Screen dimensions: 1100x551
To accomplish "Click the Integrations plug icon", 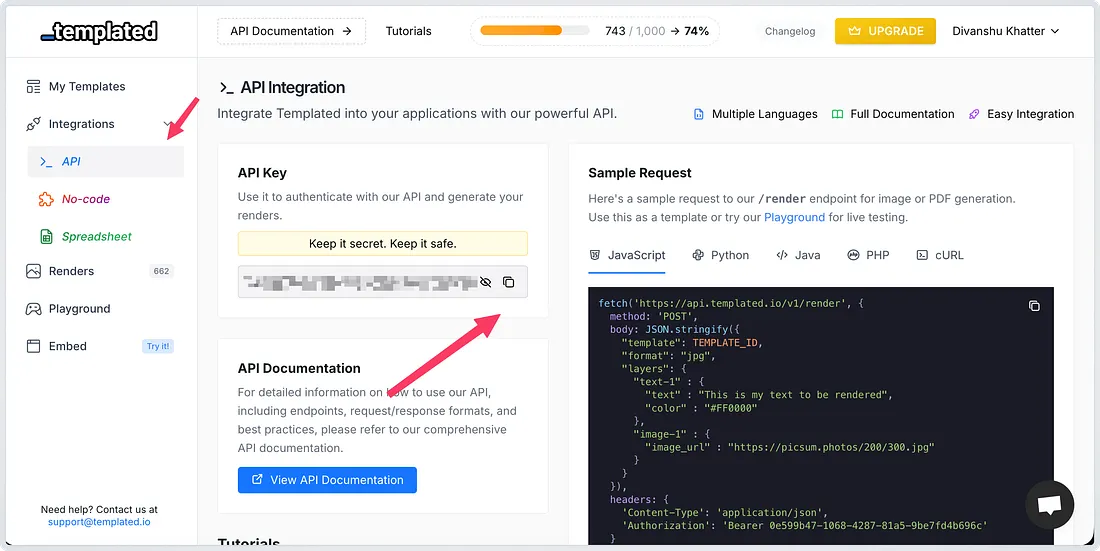I will click(34, 124).
